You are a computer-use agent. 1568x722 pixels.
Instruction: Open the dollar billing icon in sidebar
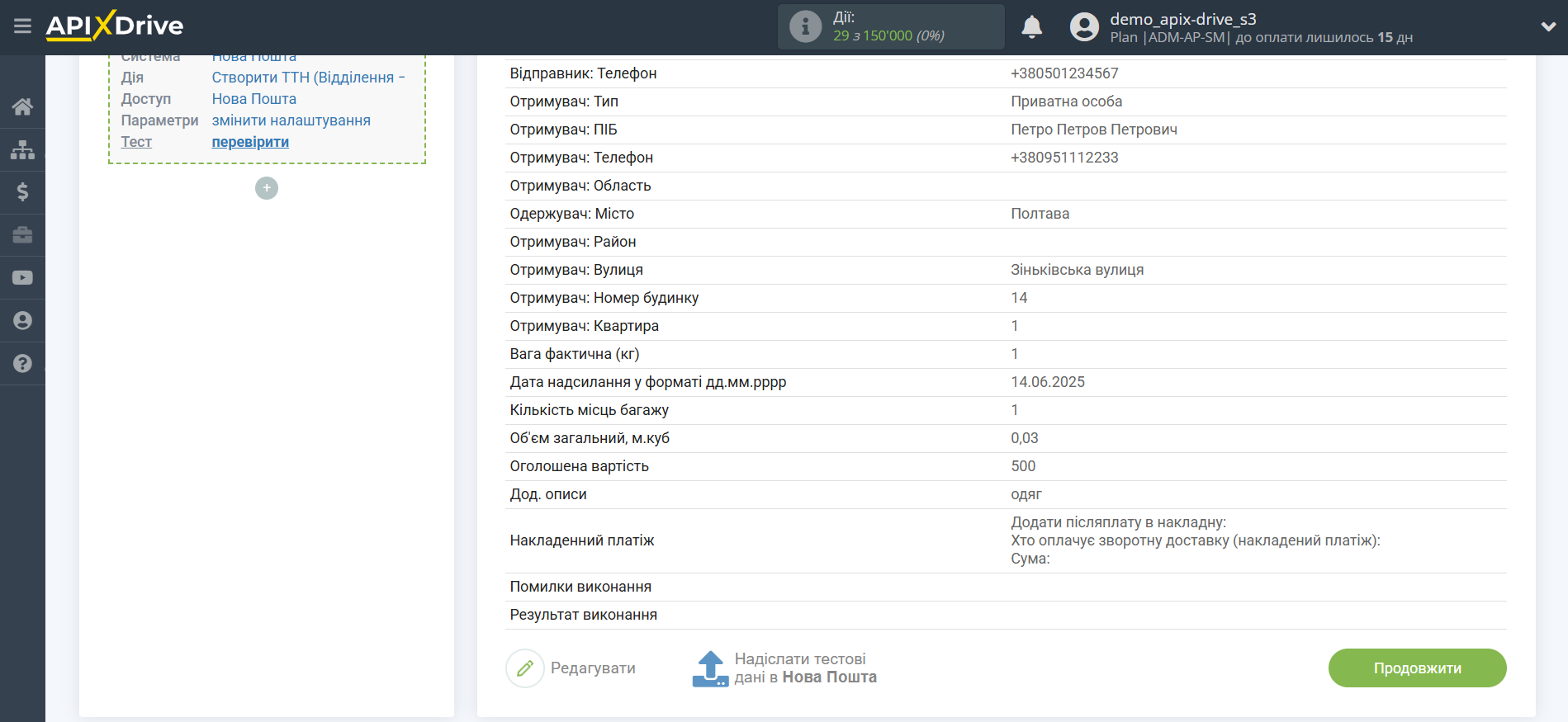(22, 192)
